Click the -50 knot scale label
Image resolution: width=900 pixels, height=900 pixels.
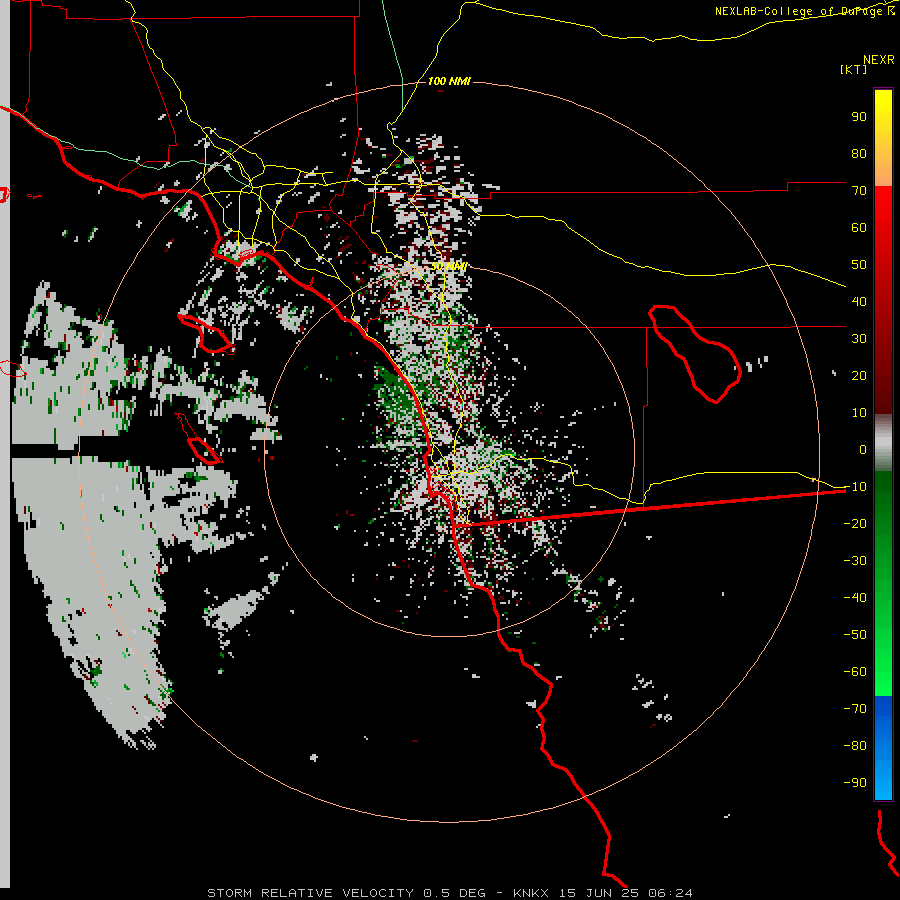[x=855, y=635]
